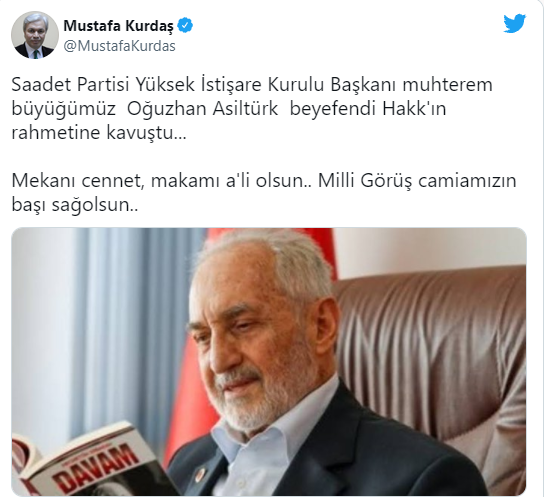Click the tweet's first paragraph text

[252, 109]
